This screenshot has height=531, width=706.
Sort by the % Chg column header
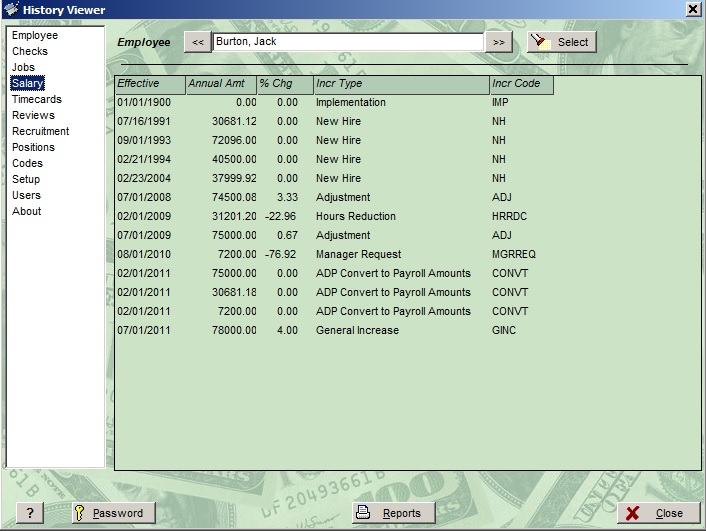point(285,84)
